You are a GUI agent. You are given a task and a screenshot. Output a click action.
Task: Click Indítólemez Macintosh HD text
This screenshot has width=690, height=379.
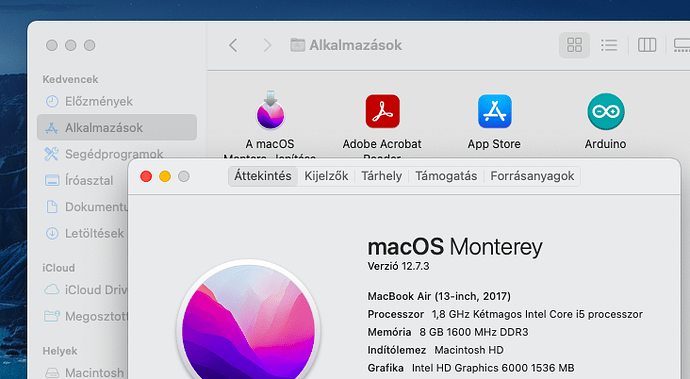(x=436, y=350)
